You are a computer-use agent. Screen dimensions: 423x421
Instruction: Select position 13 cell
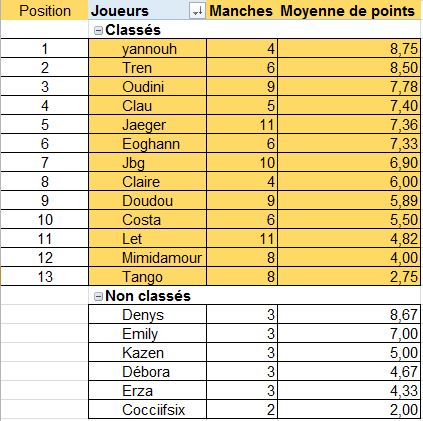(x=45, y=277)
